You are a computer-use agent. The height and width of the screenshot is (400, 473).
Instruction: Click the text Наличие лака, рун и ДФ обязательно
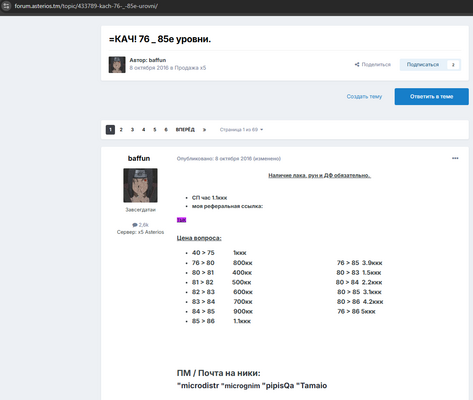click(320, 175)
